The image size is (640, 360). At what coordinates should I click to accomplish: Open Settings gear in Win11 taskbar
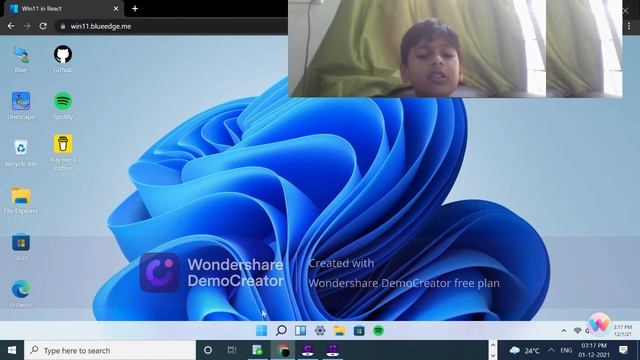(x=320, y=330)
